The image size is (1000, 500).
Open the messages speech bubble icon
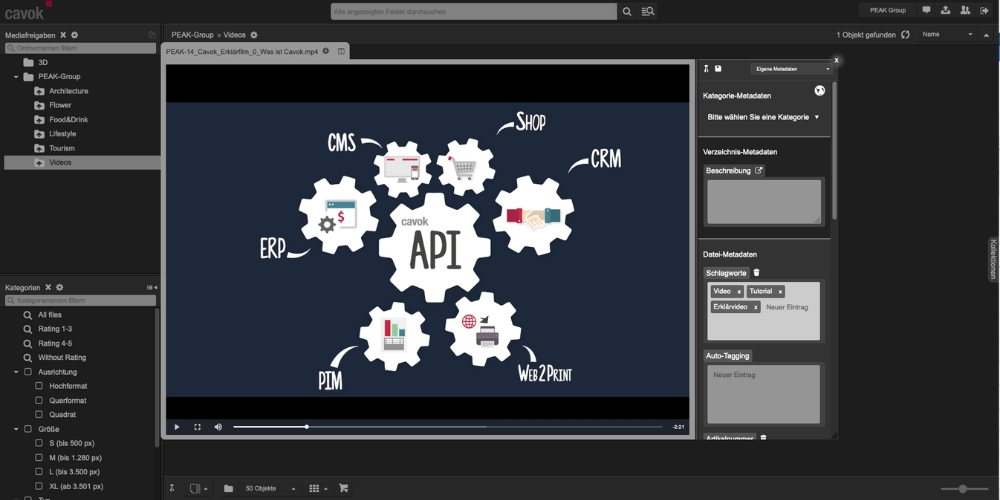(x=927, y=10)
